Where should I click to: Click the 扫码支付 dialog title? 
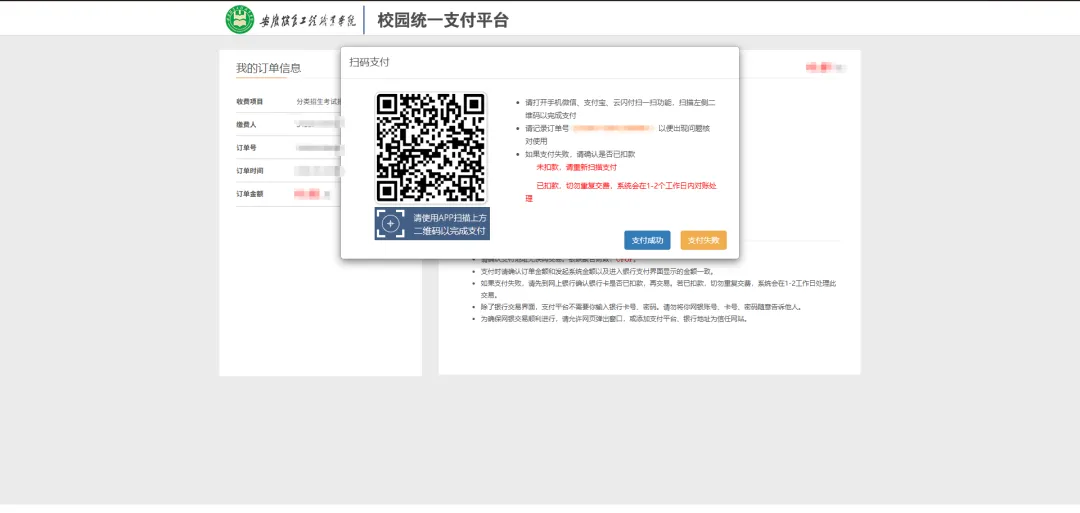[369, 62]
